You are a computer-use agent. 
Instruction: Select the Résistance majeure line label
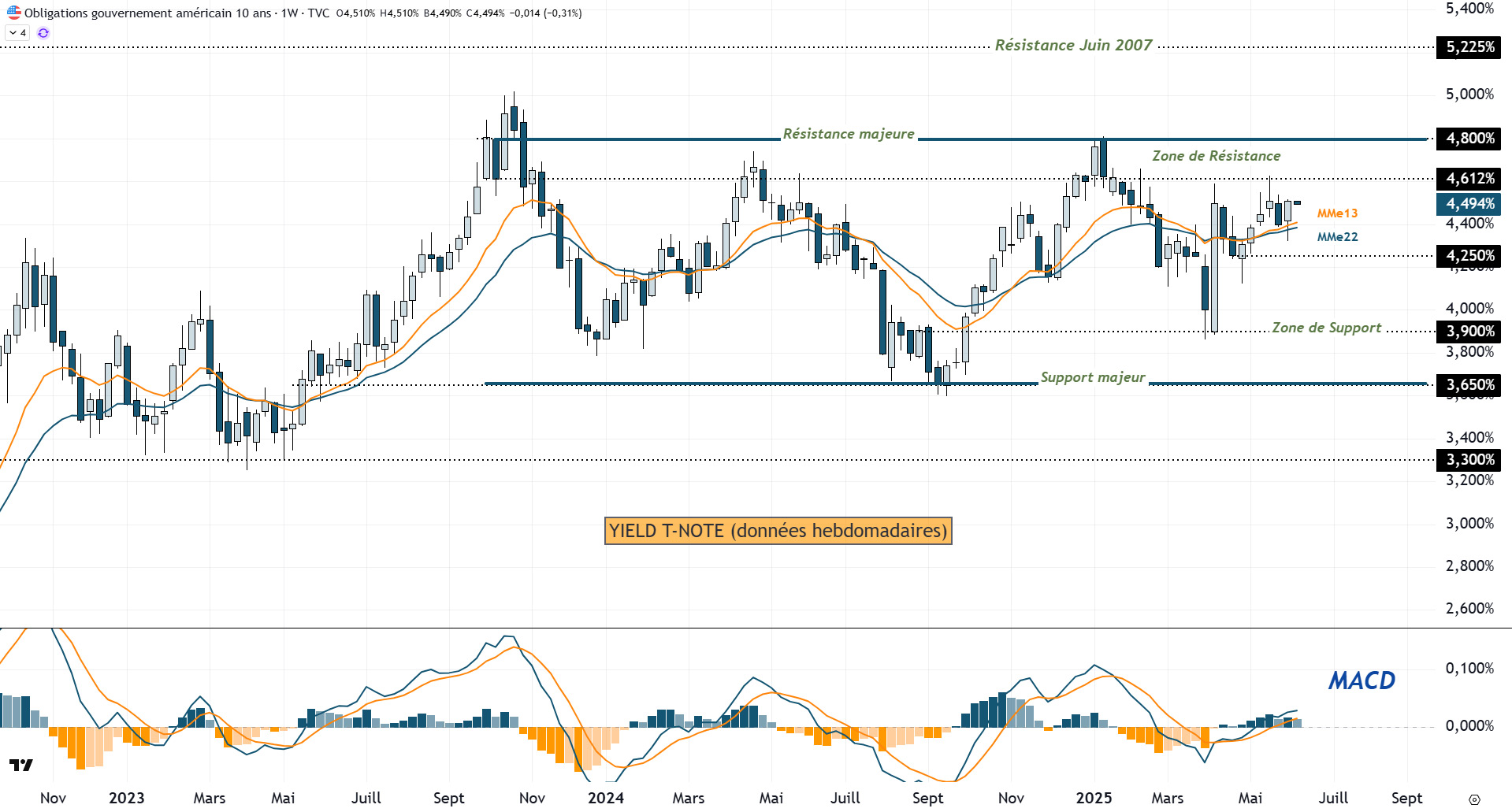pyautogui.click(x=848, y=134)
